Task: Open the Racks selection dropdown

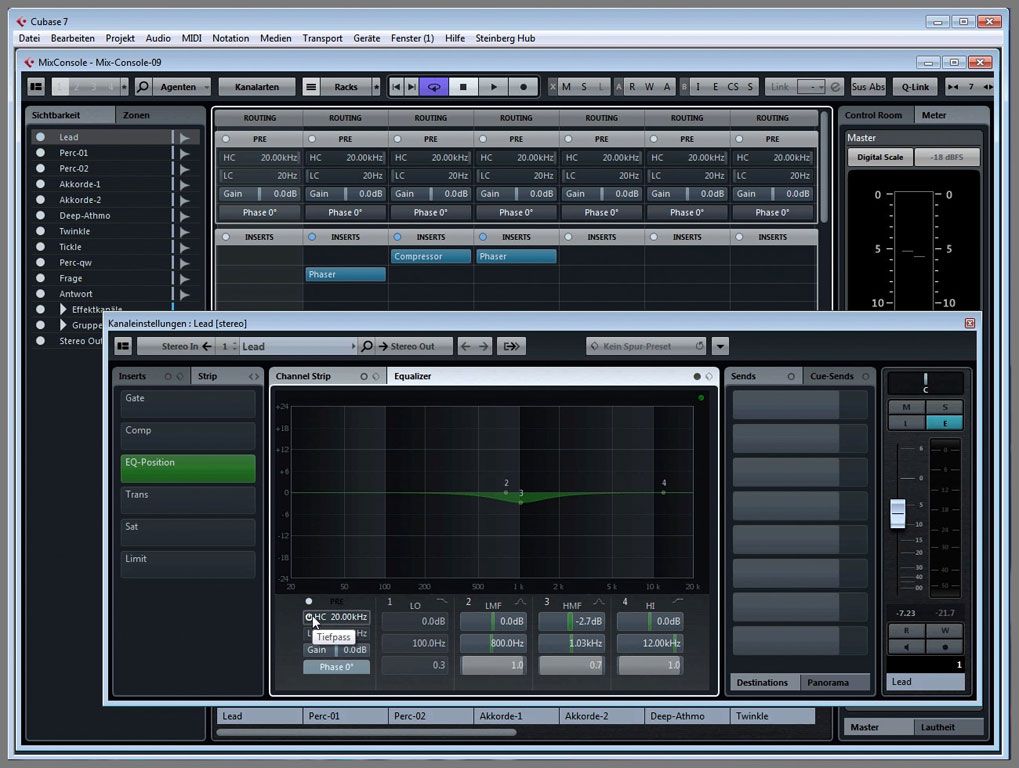Action: coord(346,86)
